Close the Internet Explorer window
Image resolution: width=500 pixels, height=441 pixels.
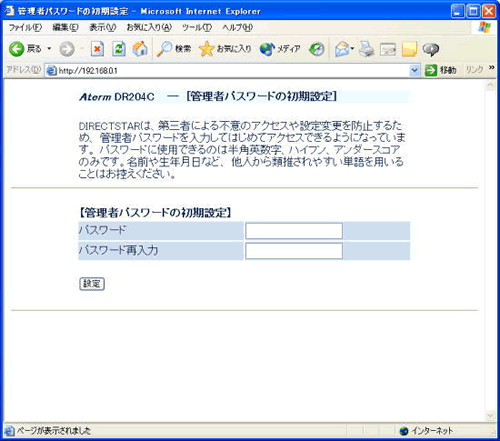tap(489, 11)
